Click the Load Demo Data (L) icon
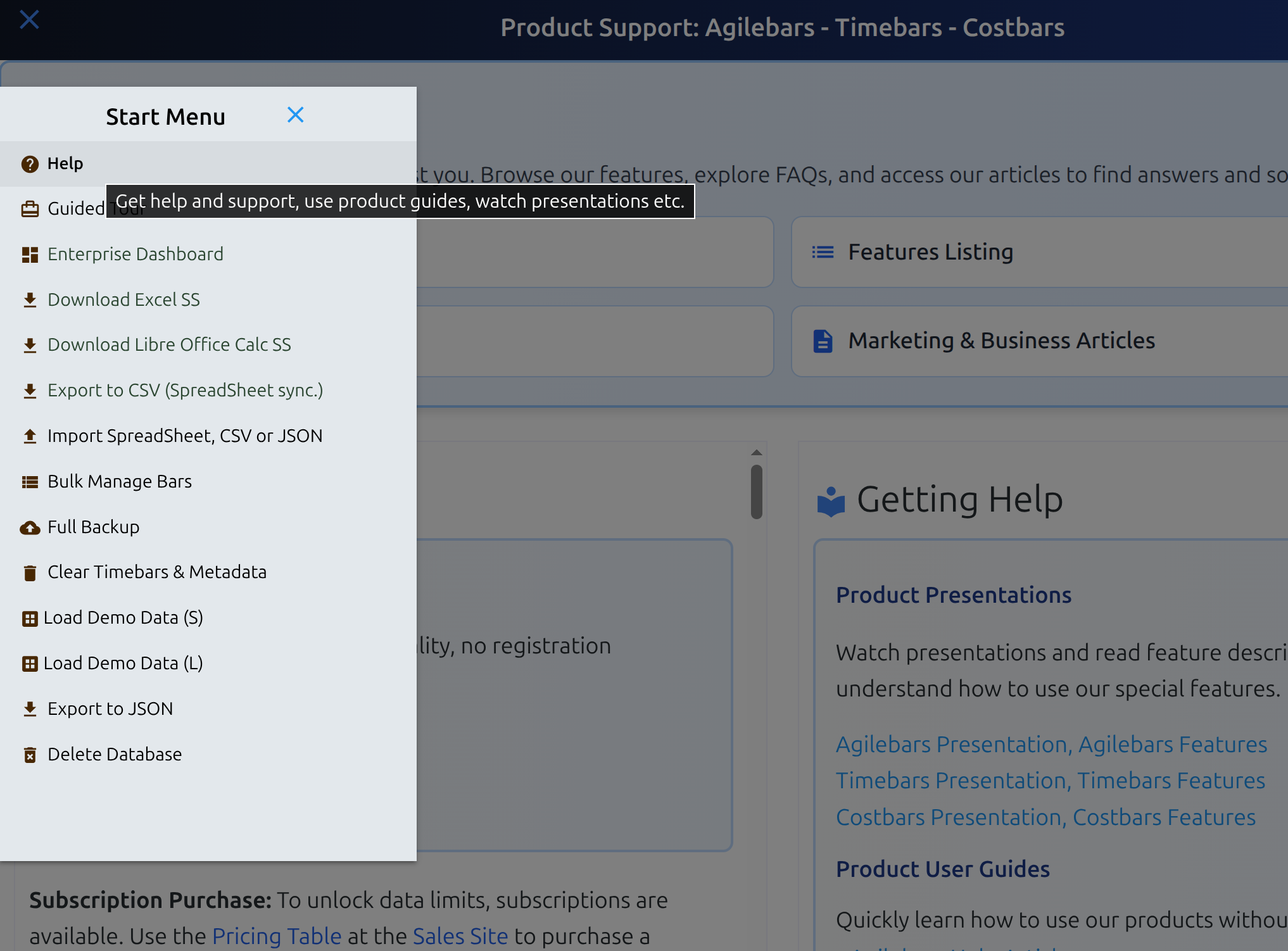1288x951 pixels. pyautogui.click(x=30, y=664)
